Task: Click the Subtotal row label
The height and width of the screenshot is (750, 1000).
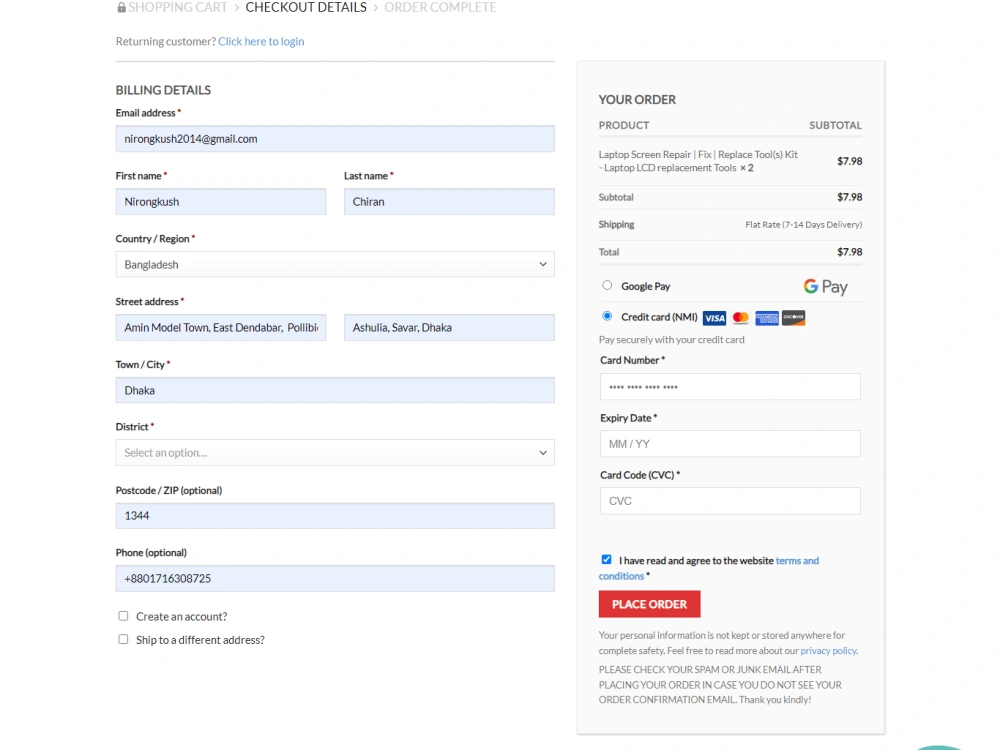Action: 616,197
